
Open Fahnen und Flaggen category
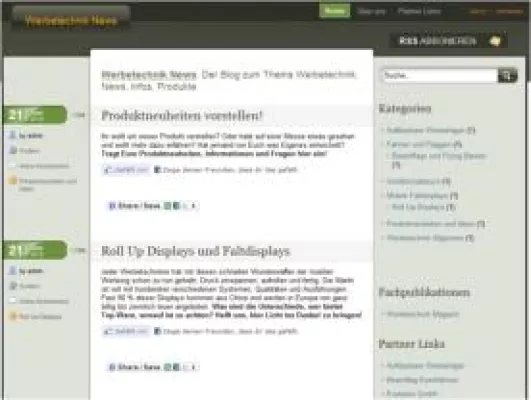tap(419, 144)
